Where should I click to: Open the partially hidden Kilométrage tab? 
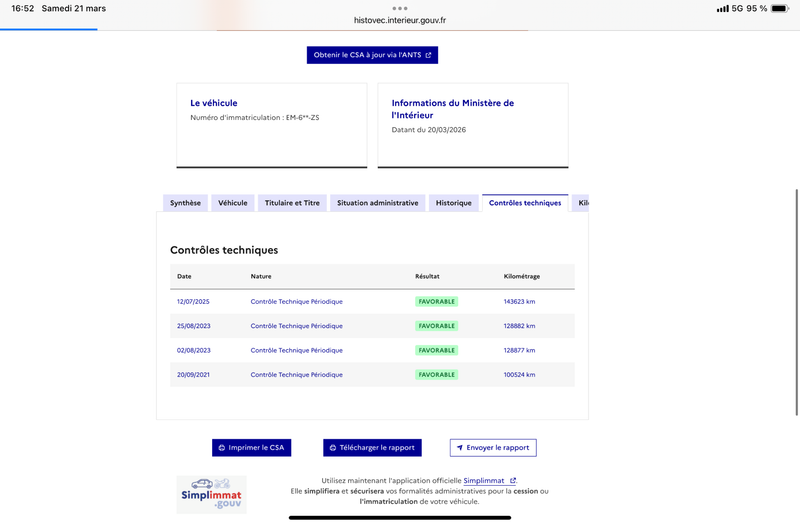click(x=581, y=203)
